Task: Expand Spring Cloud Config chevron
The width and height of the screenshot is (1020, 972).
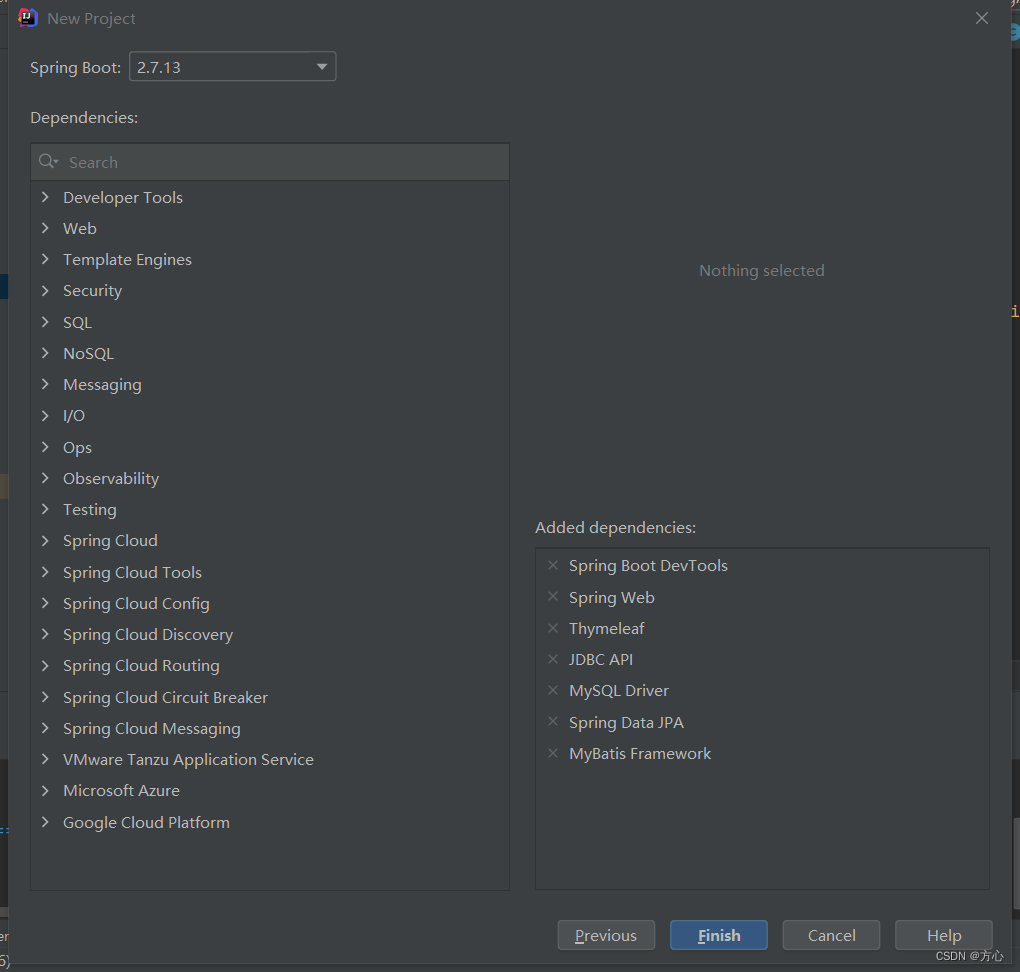Action: point(45,603)
